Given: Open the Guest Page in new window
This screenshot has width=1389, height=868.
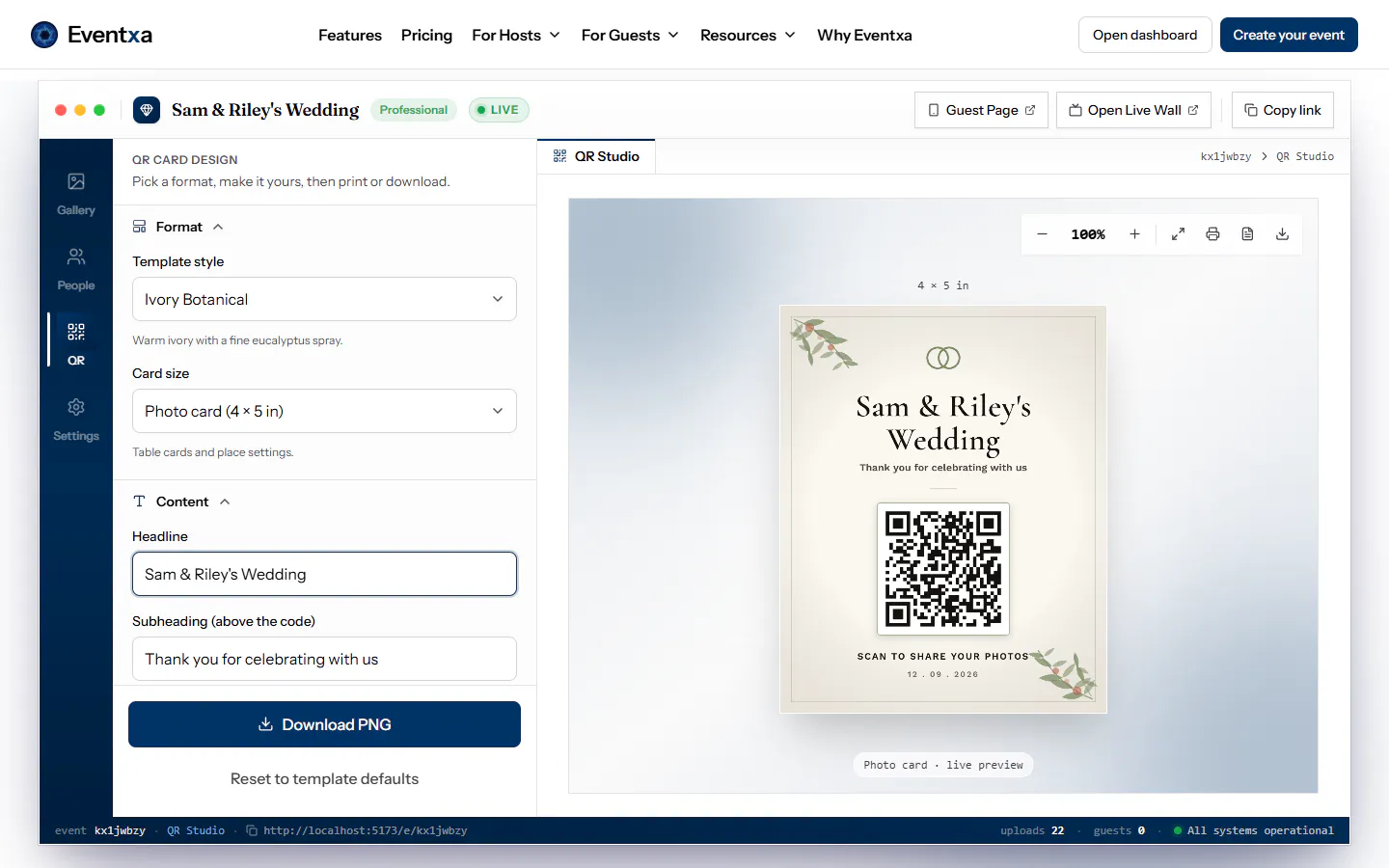Looking at the screenshot, I should click(x=981, y=110).
